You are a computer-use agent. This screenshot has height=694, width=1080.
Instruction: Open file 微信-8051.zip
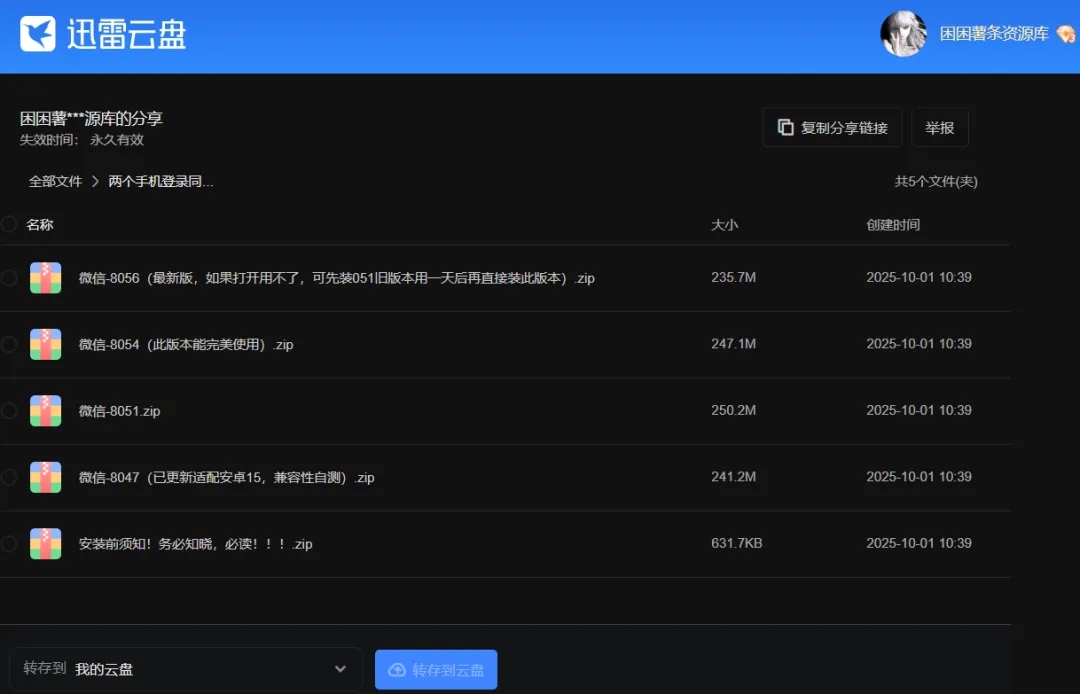pos(119,411)
